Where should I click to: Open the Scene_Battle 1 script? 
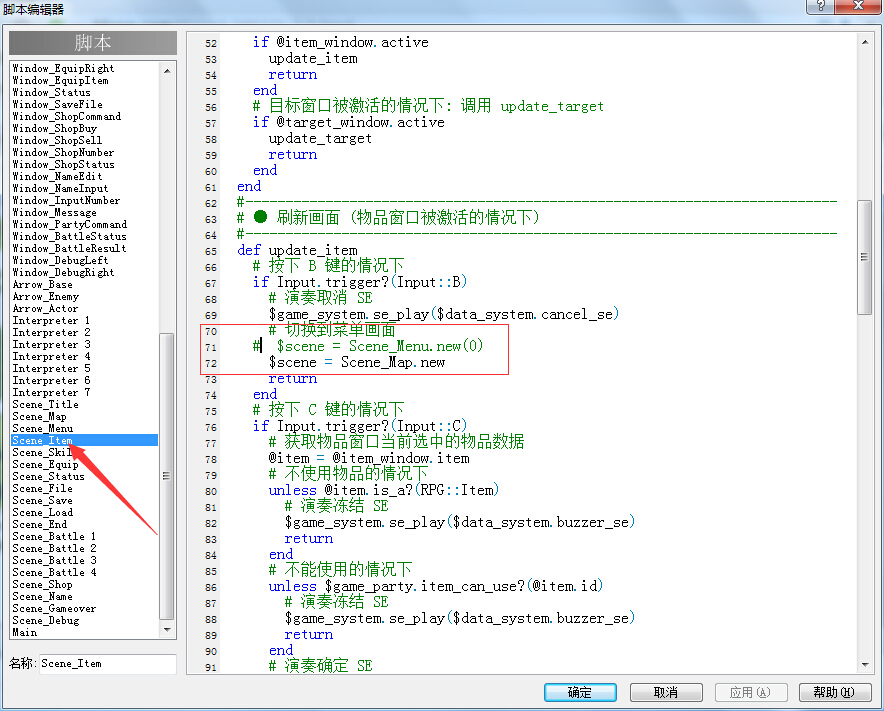(54, 536)
